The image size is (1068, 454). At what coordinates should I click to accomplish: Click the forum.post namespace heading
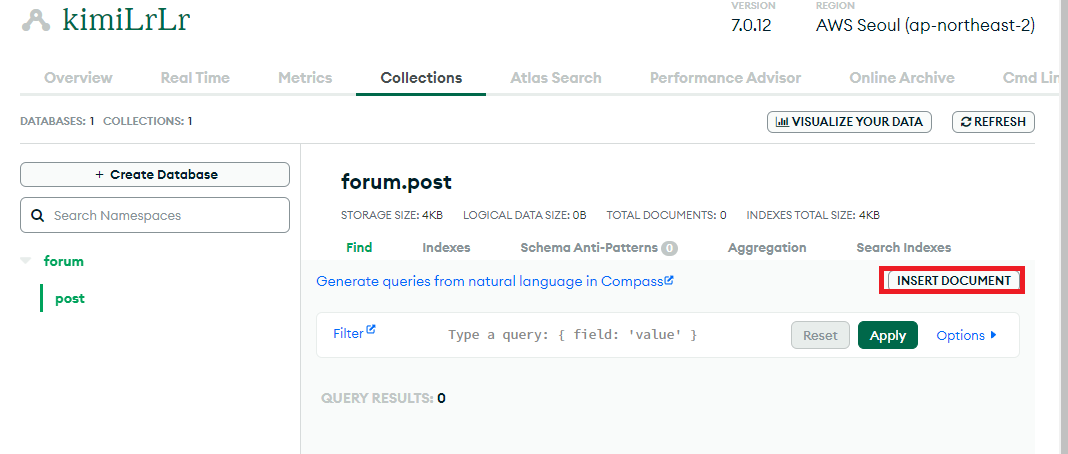click(396, 182)
